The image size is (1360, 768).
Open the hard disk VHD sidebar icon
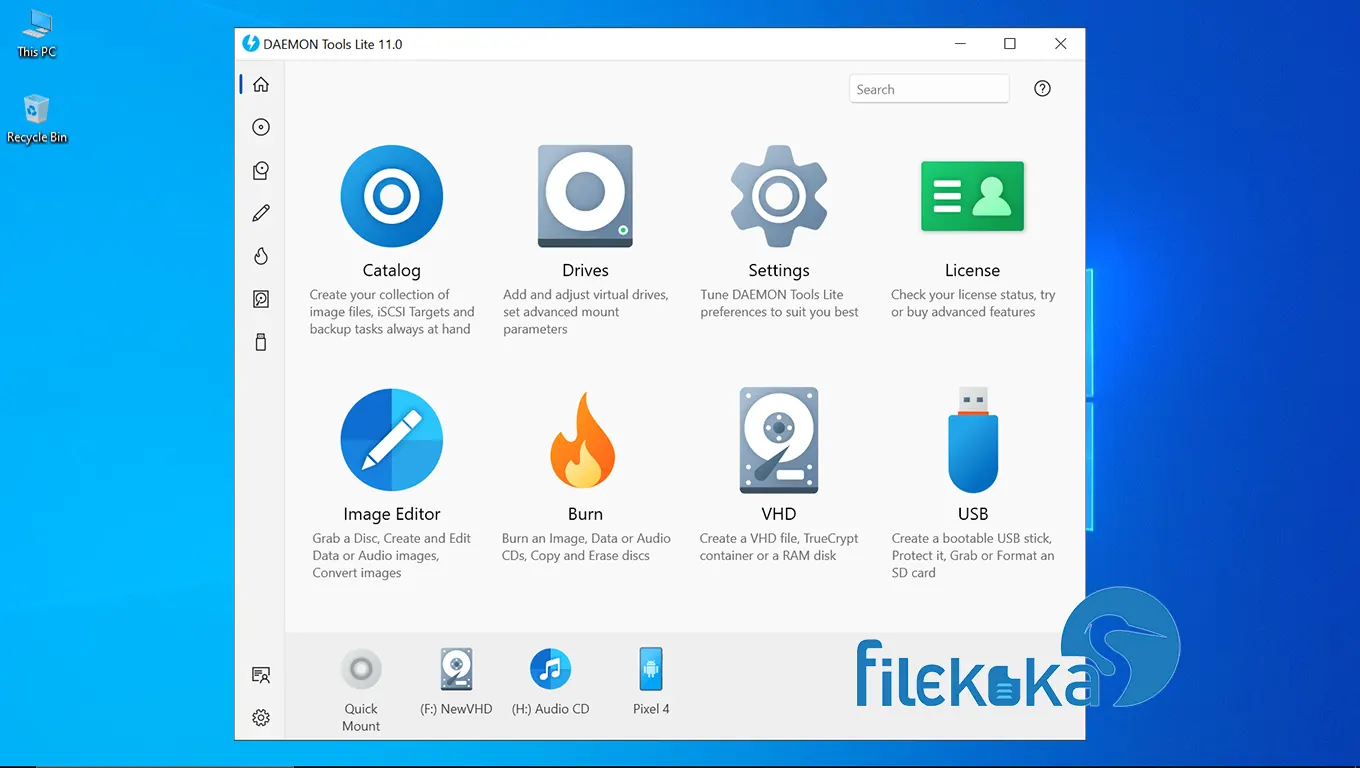click(261, 299)
